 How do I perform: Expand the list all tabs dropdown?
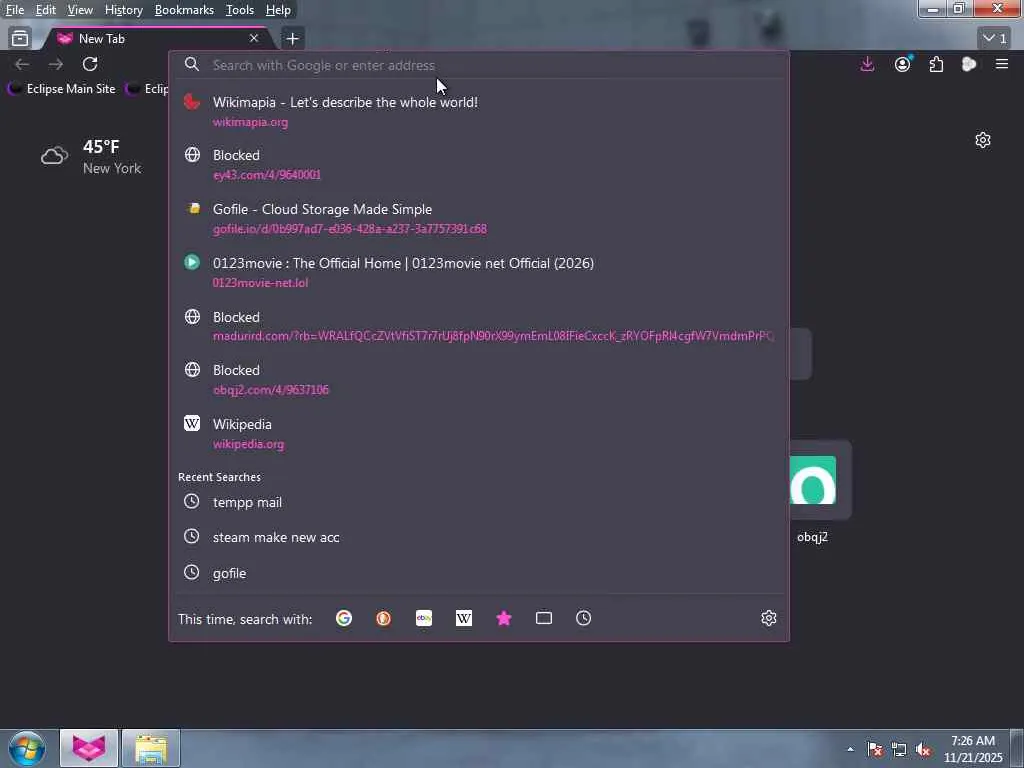[995, 39]
